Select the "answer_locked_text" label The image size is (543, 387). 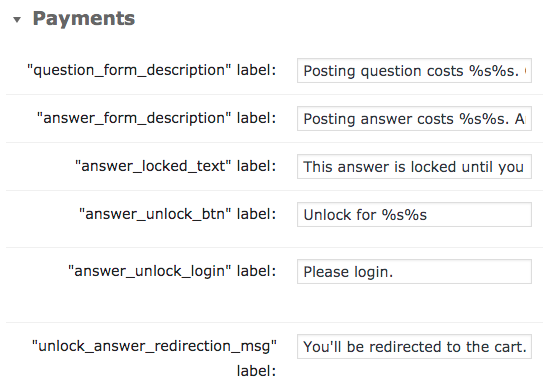point(176,166)
